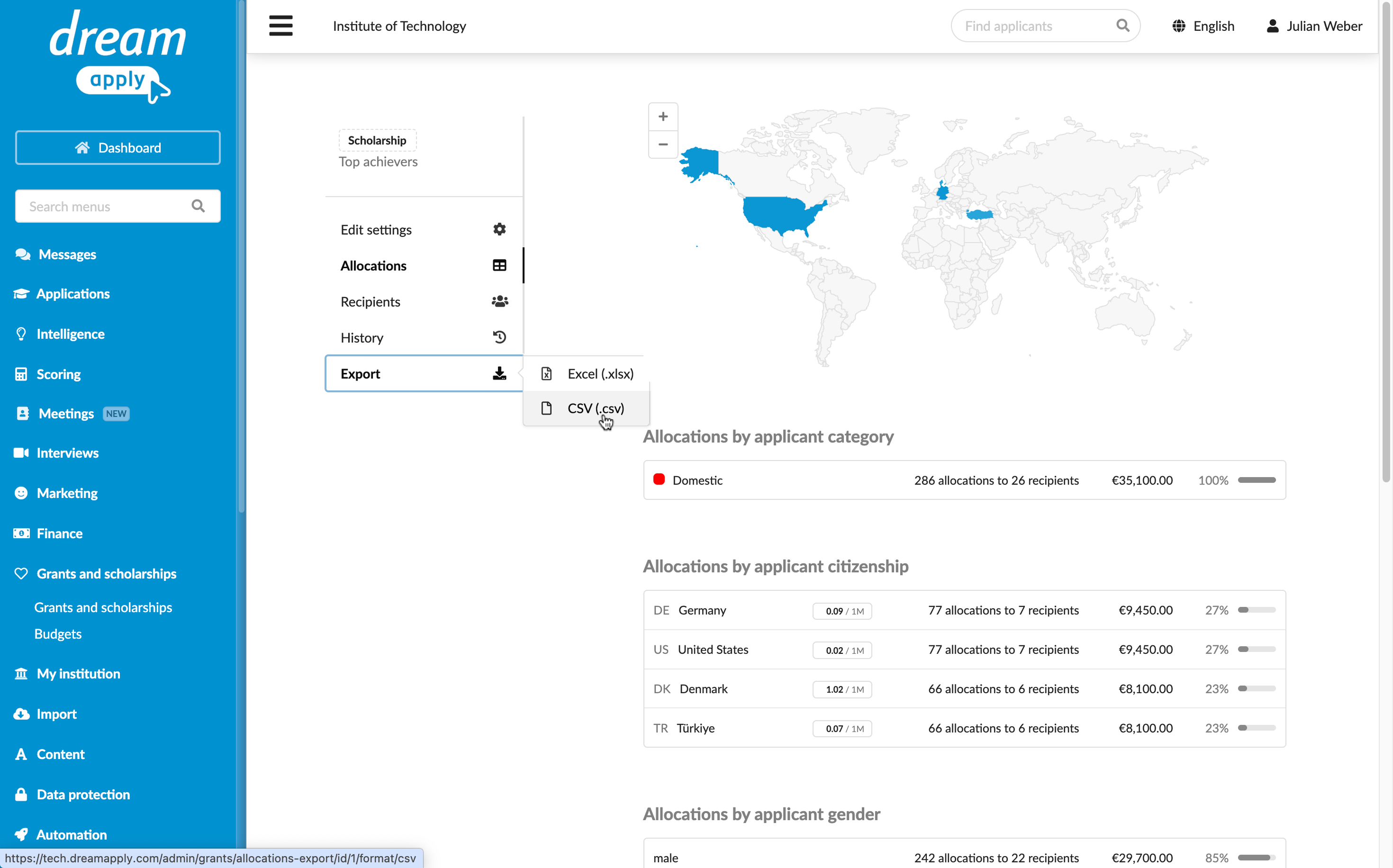Click the NEW badge beside Meetings
The height and width of the screenshot is (868, 1393).
click(x=116, y=413)
